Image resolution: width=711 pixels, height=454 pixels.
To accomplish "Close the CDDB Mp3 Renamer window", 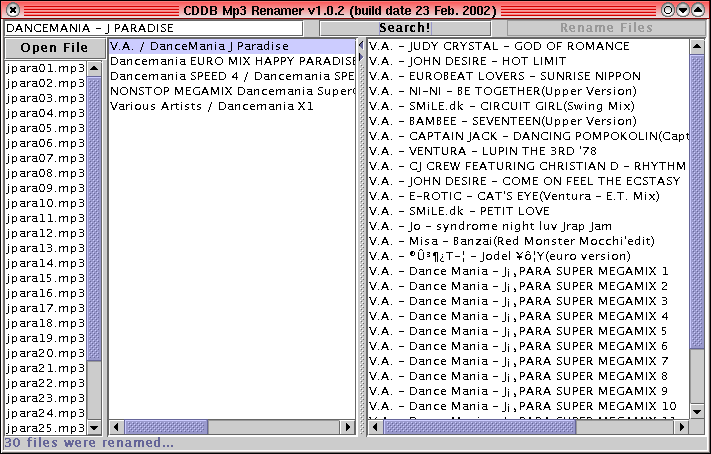I will 13,10.
